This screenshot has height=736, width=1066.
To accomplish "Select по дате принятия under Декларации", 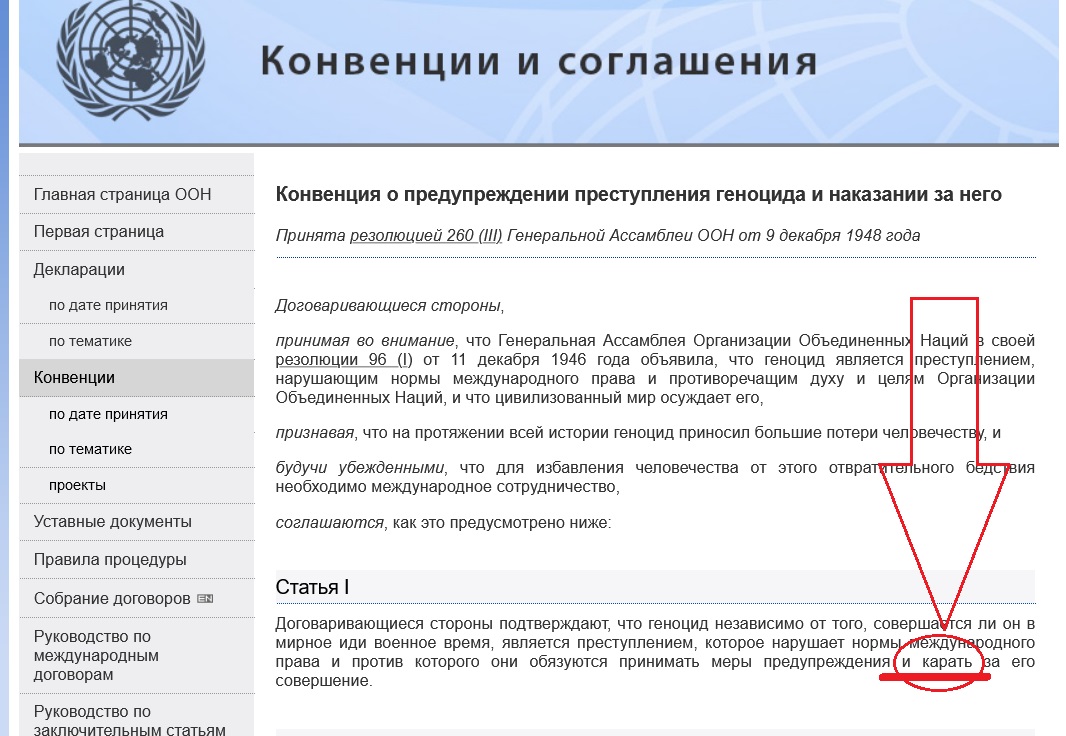I will tap(108, 305).
